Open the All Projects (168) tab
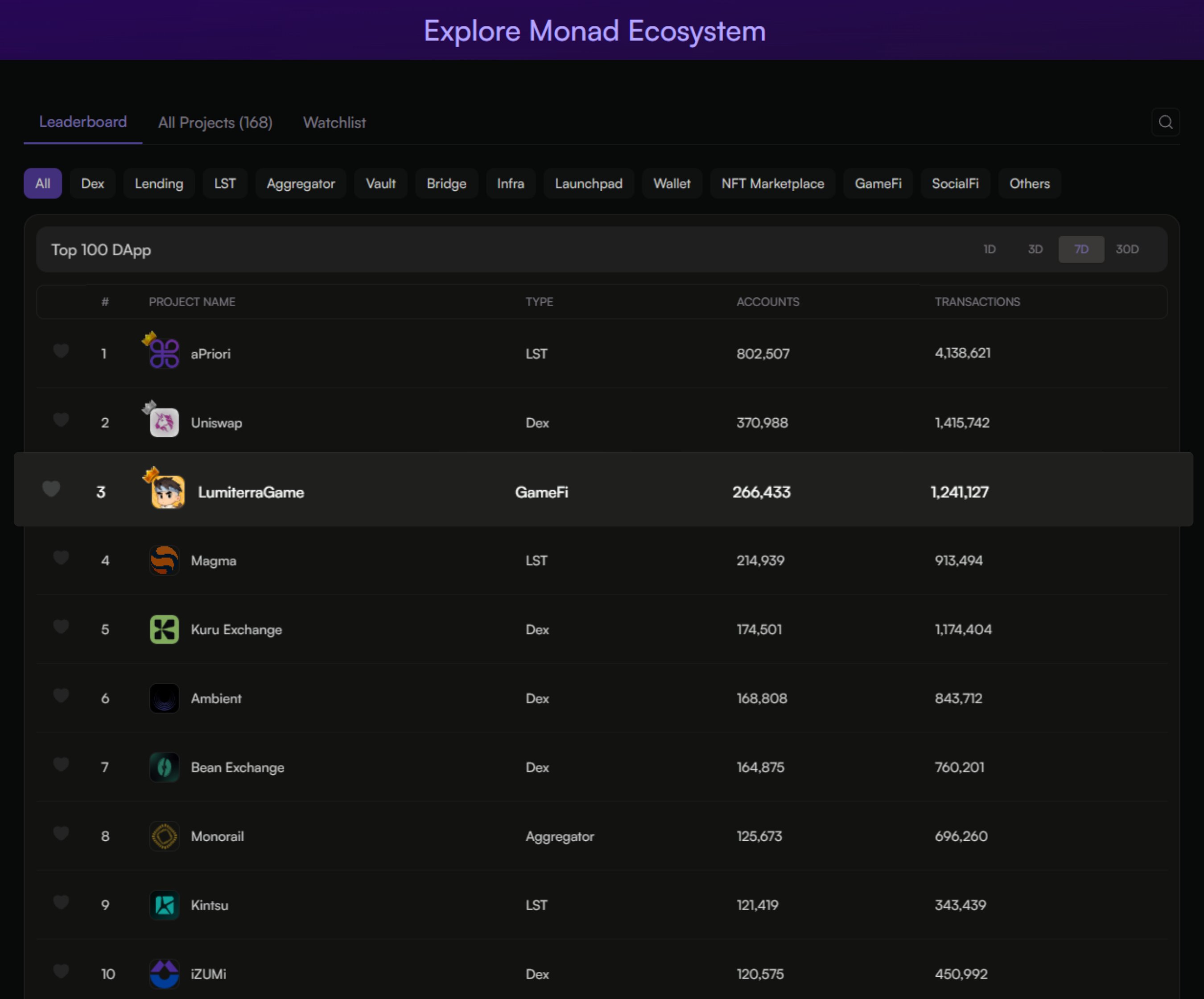 click(x=215, y=123)
